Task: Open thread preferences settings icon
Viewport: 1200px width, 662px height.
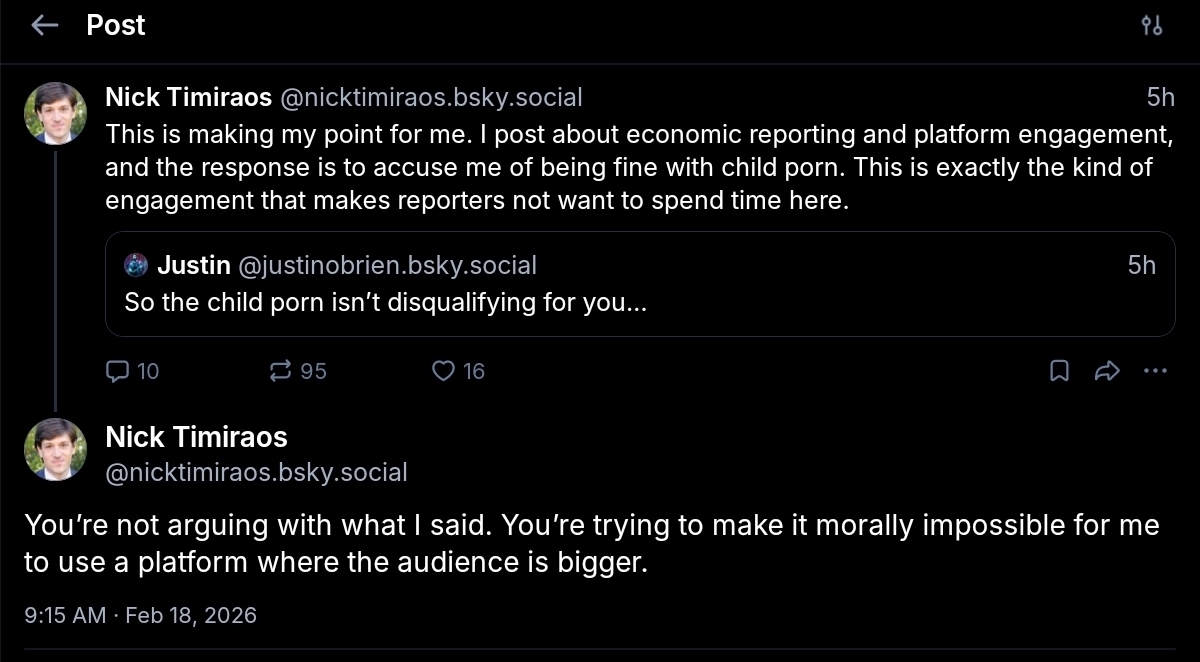Action: point(1152,26)
